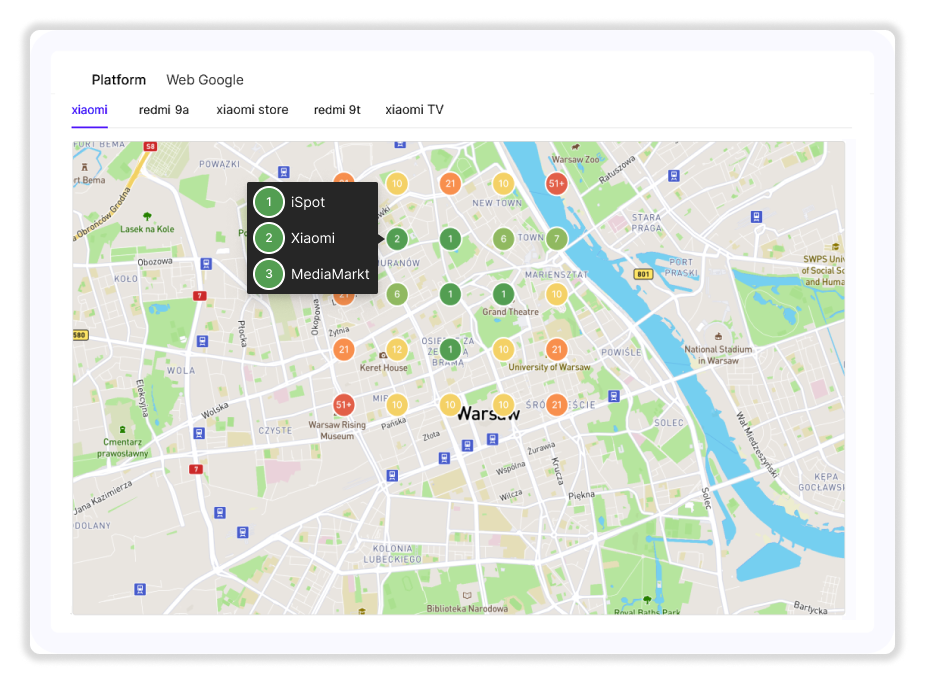The height and width of the screenshot is (684, 925).
Task: Click the green 1 marker above Grand Theatre
Action: (x=503, y=294)
